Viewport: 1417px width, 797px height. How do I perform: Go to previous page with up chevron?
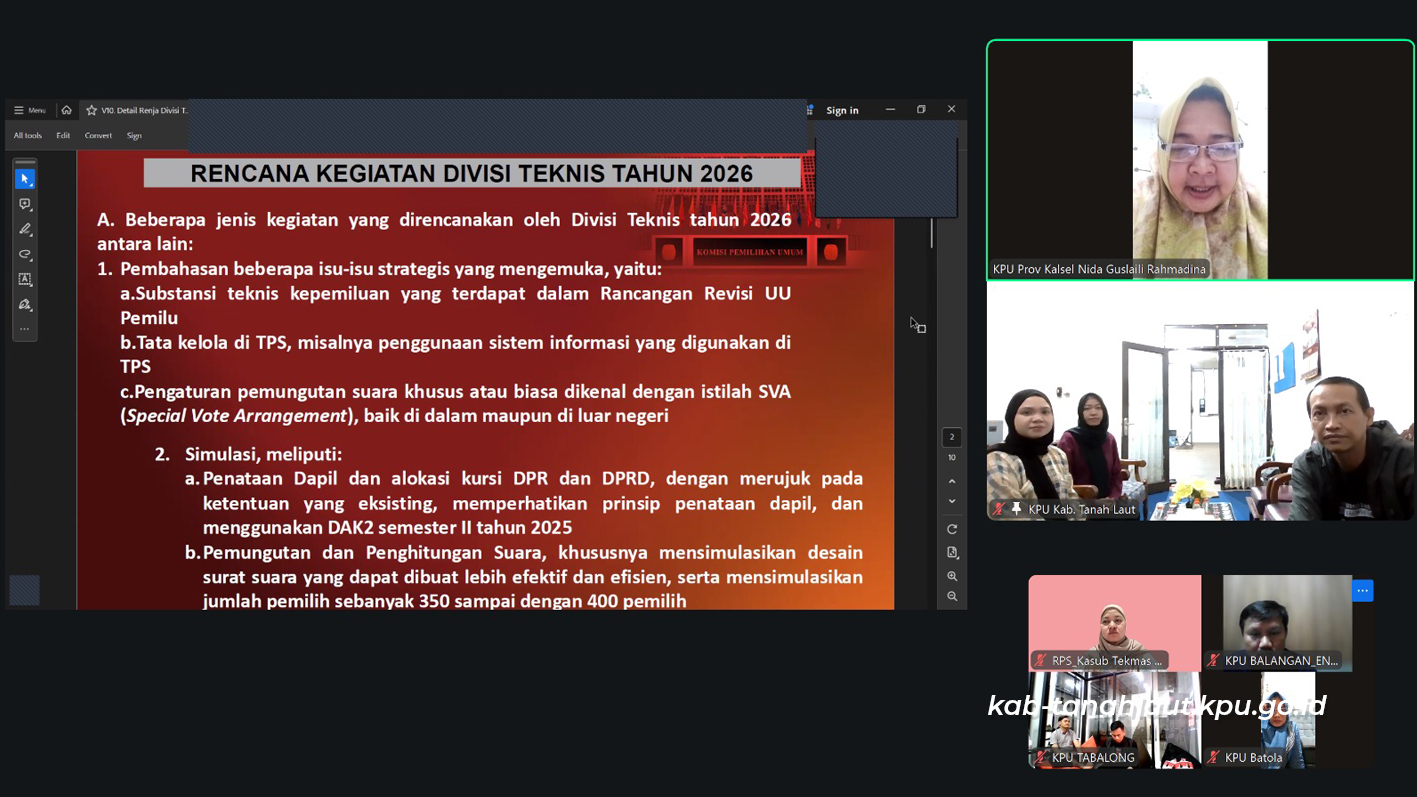pos(952,481)
